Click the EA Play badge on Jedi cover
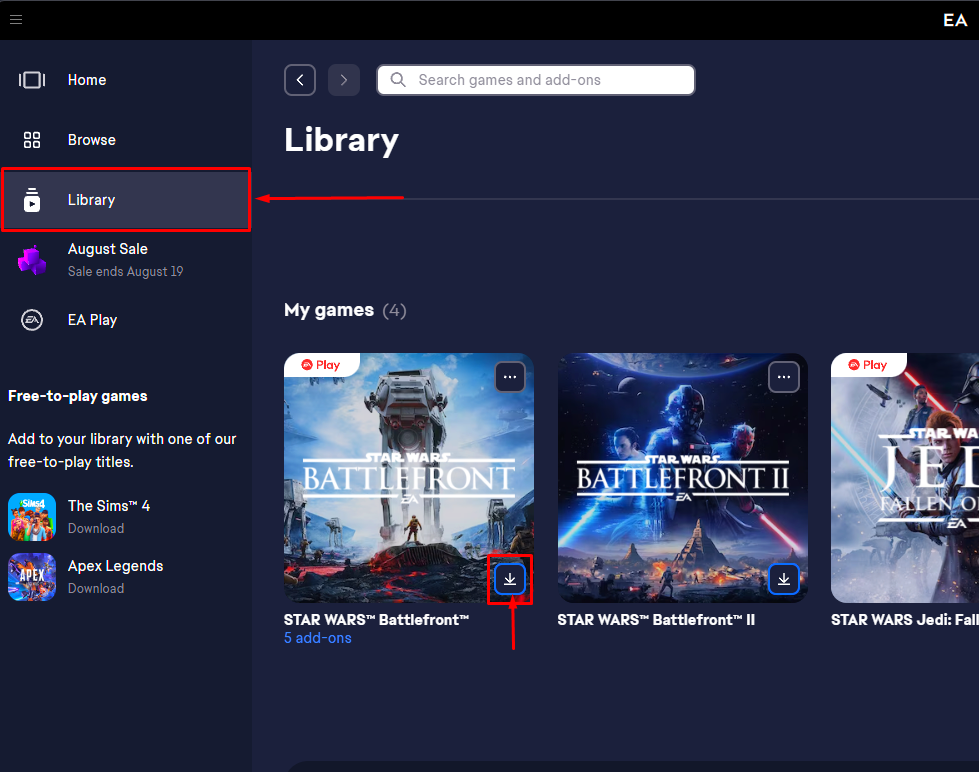 point(868,365)
